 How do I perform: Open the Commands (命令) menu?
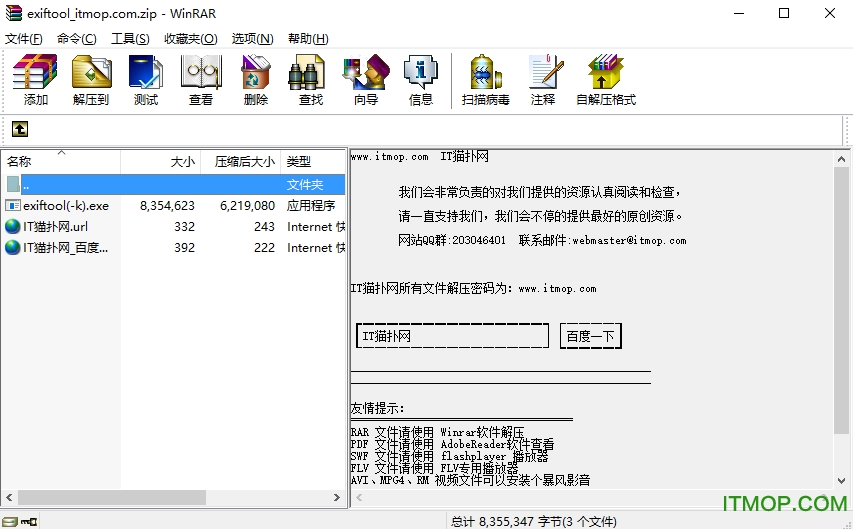76,39
